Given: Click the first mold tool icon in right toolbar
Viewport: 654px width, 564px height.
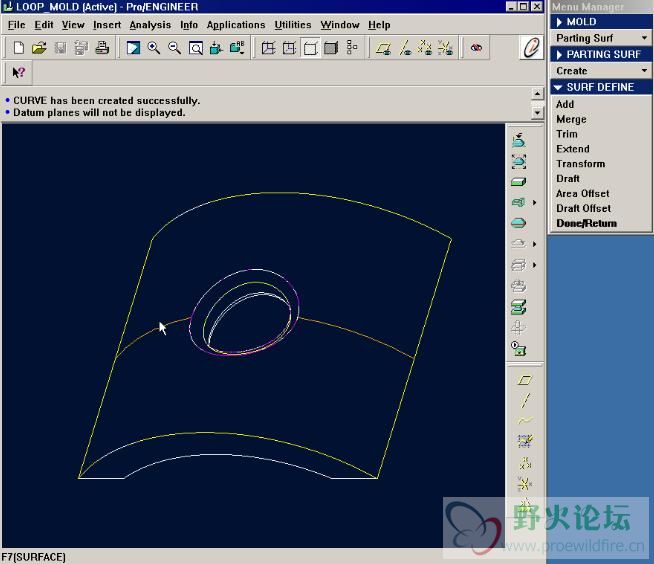Looking at the screenshot, I should pyautogui.click(x=519, y=141).
